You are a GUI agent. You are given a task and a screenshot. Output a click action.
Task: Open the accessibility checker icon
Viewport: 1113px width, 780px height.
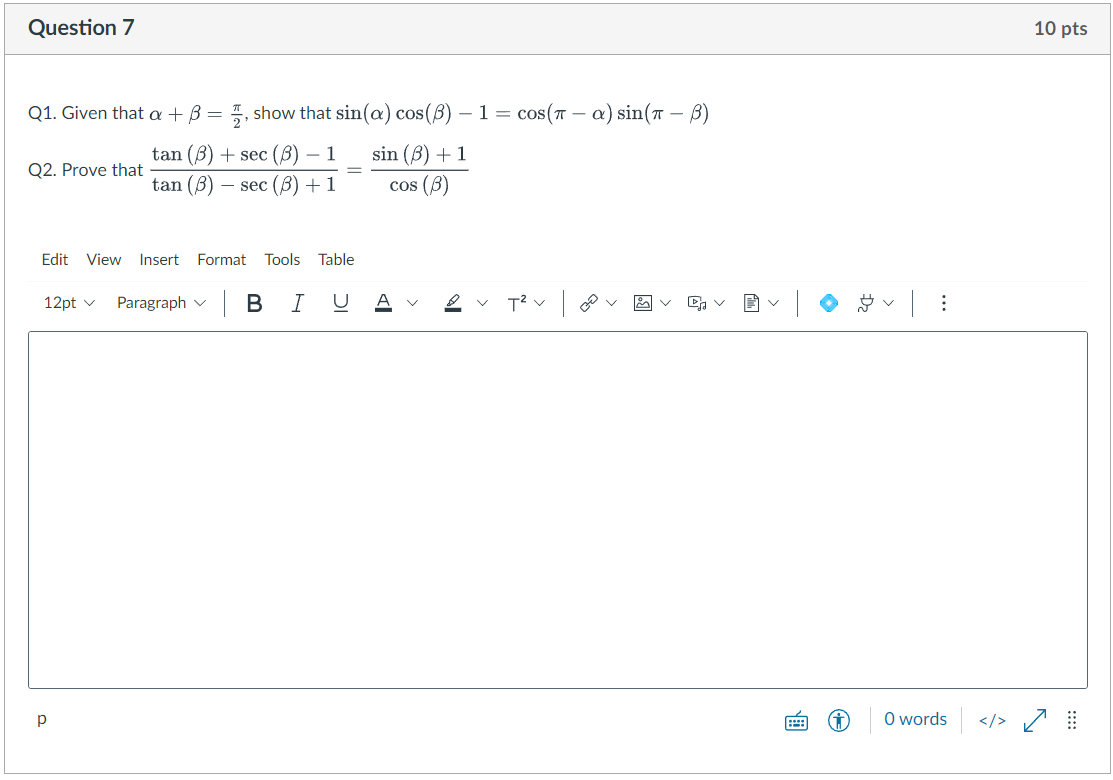point(839,721)
